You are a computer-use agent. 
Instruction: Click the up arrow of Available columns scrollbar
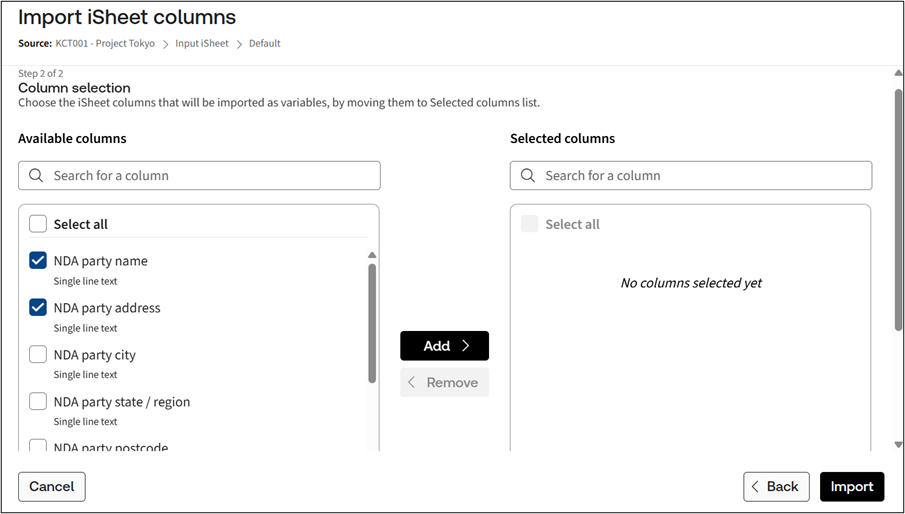(372, 255)
